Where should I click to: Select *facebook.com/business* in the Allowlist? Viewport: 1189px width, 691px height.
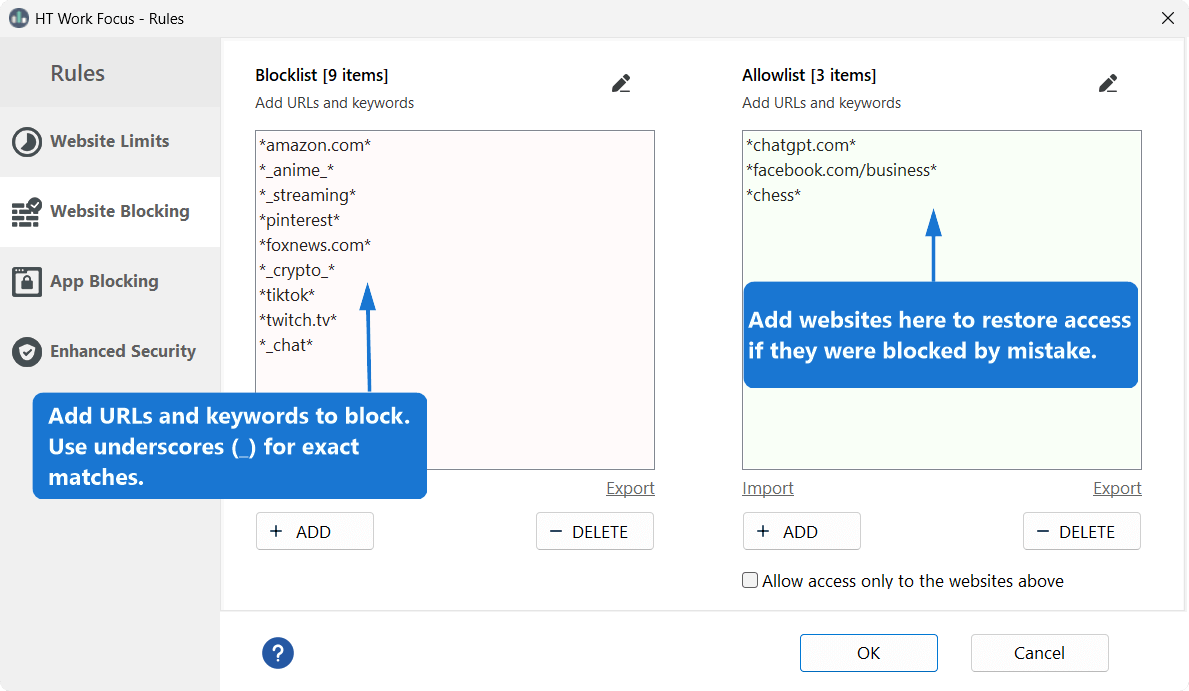(x=841, y=170)
